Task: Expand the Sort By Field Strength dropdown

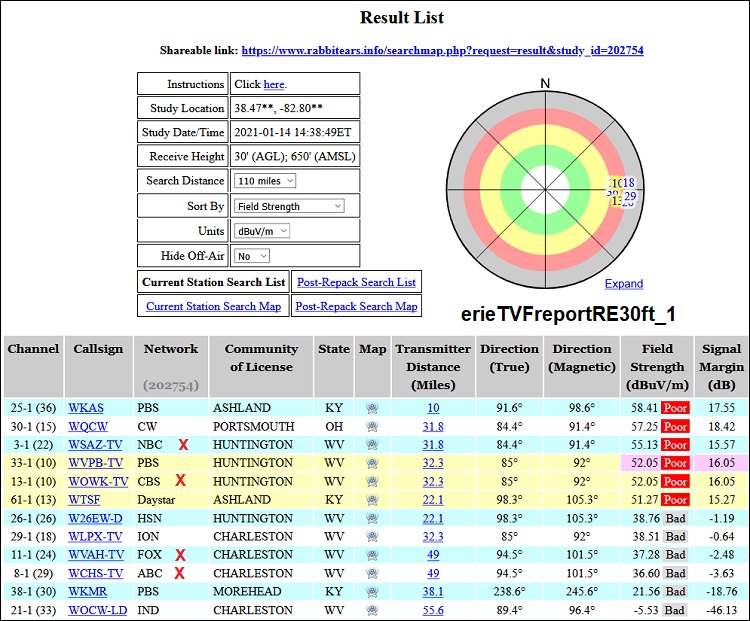Action: click(289, 206)
